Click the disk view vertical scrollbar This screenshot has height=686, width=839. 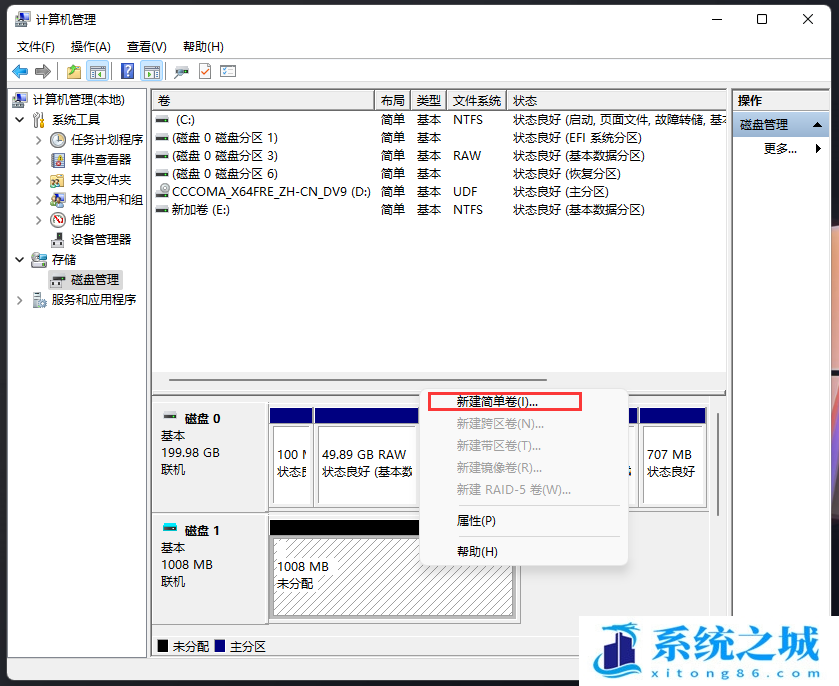click(x=718, y=464)
